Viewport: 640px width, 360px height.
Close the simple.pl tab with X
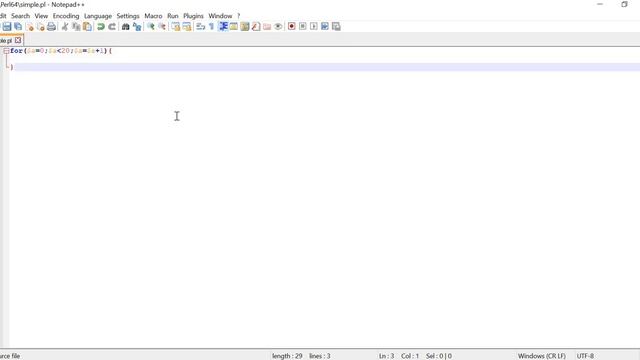tap(18, 40)
